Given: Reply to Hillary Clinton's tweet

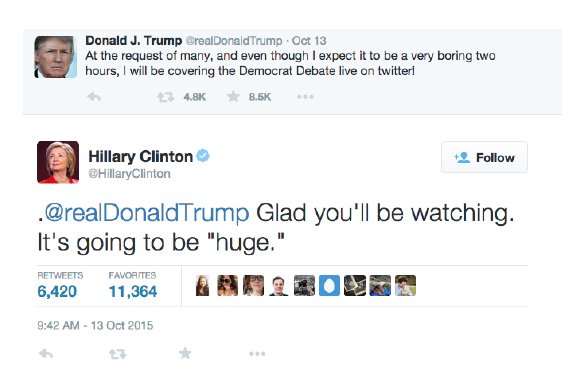Looking at the screenshot, I should [46, 353].
